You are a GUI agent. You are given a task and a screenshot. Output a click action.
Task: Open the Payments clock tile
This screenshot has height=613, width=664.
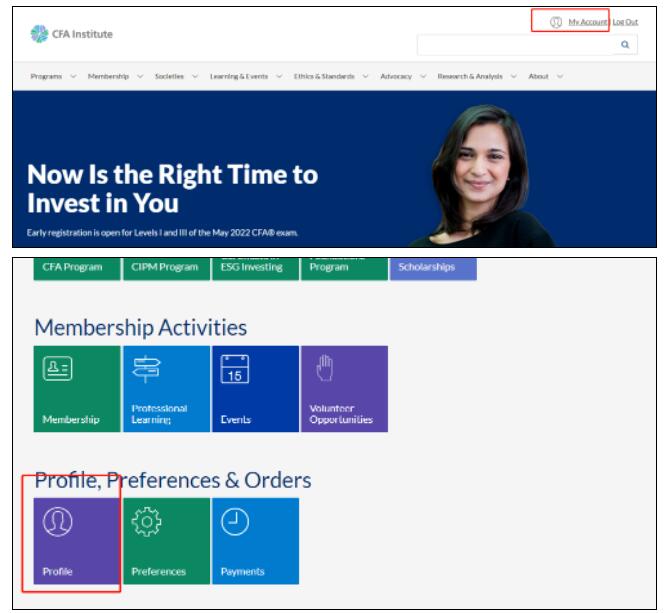coord(255,540)
